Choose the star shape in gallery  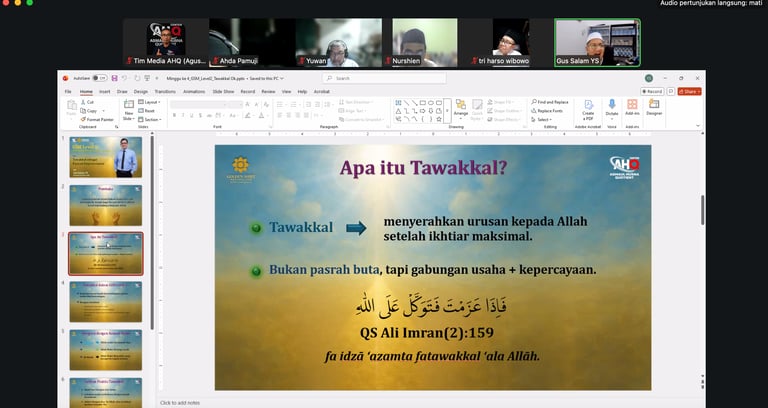click(439, 119)
